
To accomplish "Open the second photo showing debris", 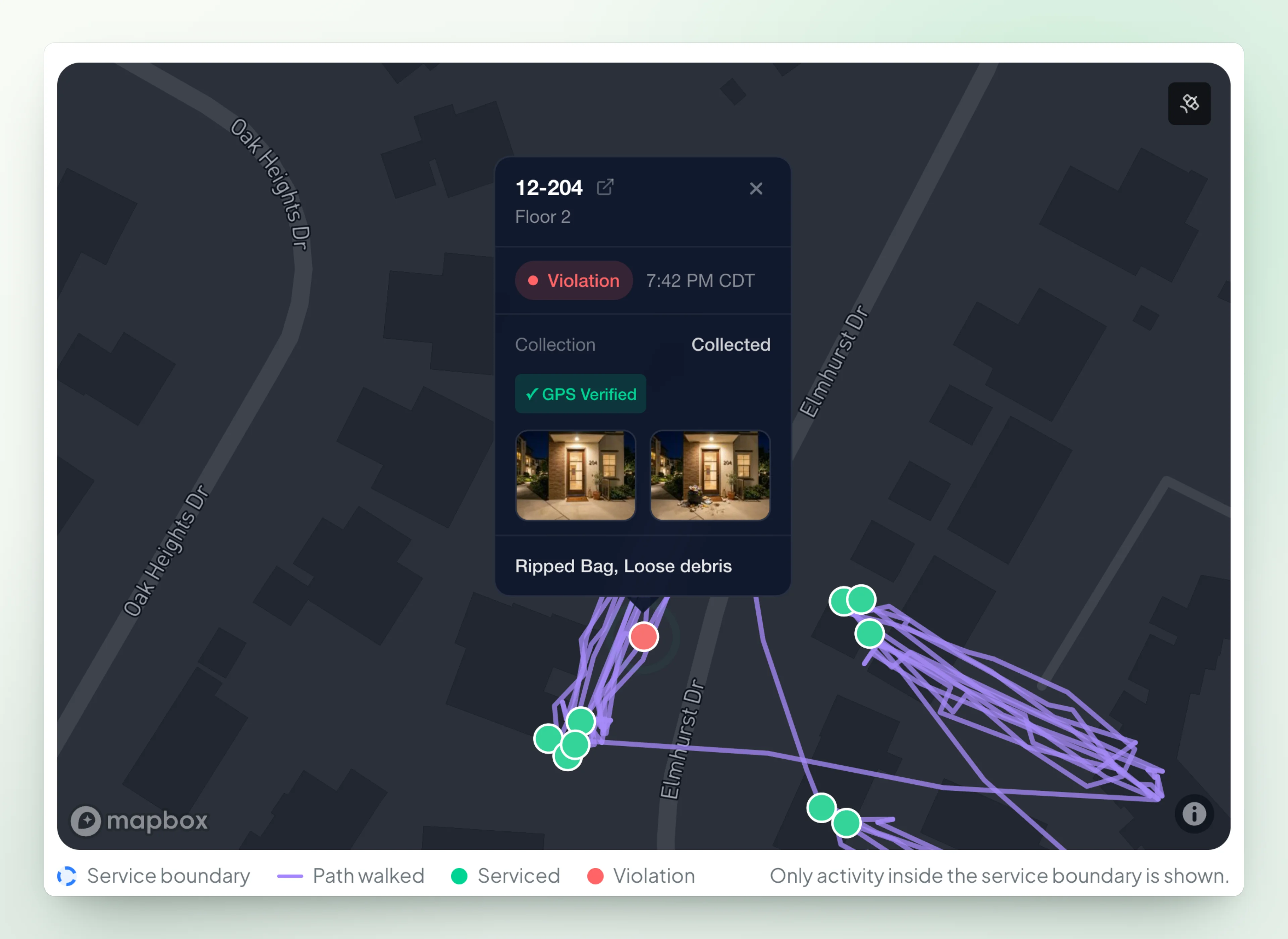I will [710, 475].
